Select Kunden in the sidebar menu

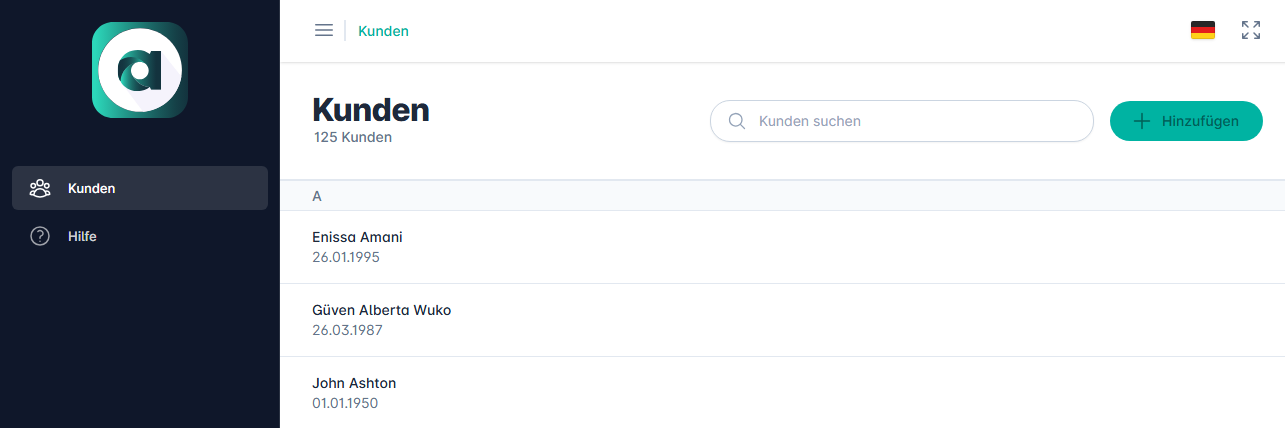pos(139,188)
